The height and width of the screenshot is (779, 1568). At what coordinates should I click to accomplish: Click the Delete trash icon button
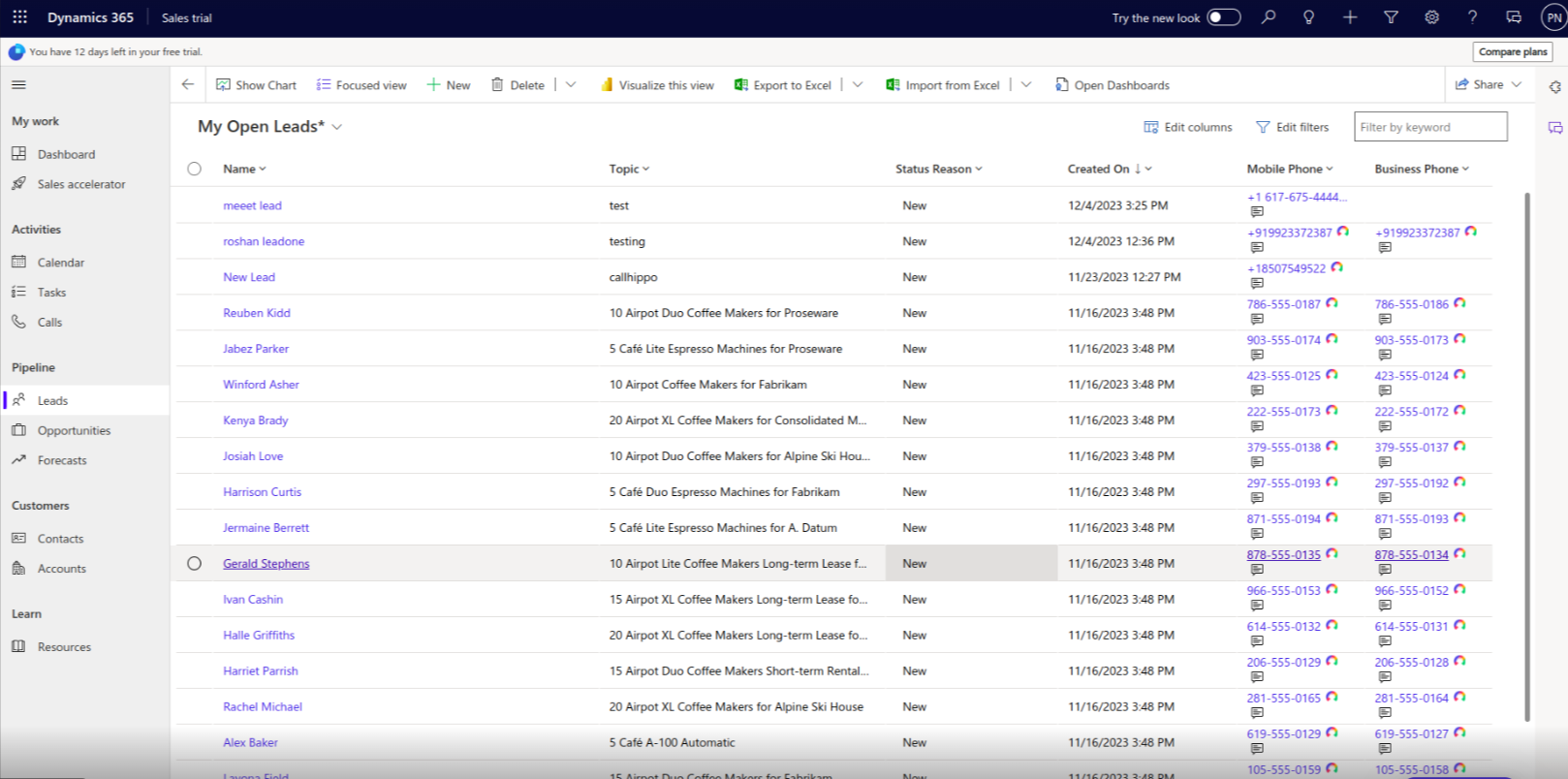tap(517, 85)
